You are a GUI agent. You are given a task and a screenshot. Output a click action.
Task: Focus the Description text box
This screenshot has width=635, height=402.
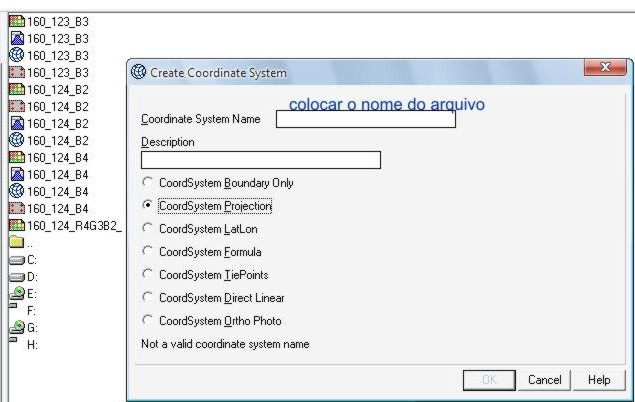click(x=261, y=160)
